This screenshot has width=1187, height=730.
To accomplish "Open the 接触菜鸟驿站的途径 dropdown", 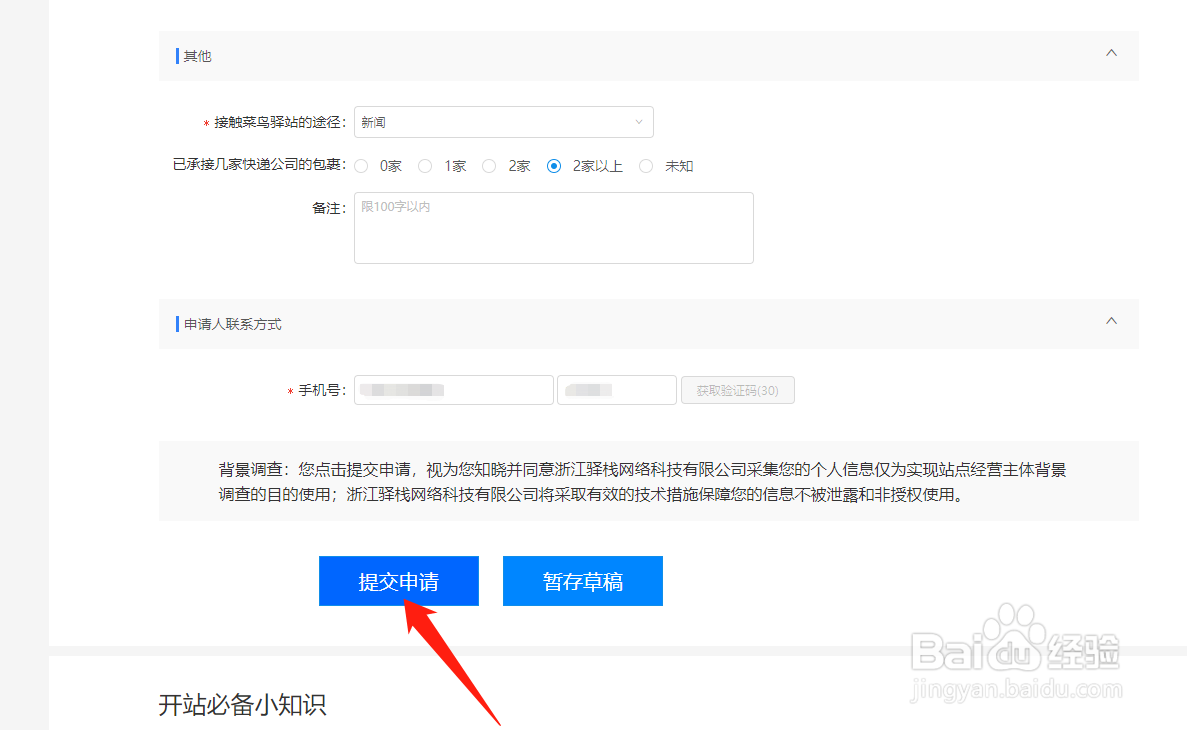I will point(503,122).
